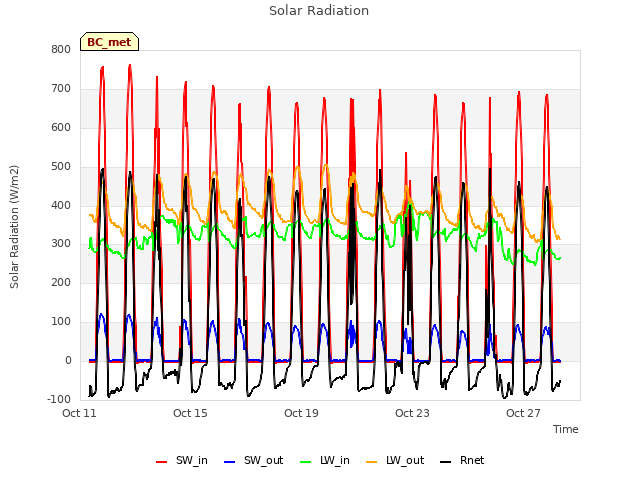Click the 300 y-axis tick label
Viewport: 640px width, 480px height.
pos(61,244)
